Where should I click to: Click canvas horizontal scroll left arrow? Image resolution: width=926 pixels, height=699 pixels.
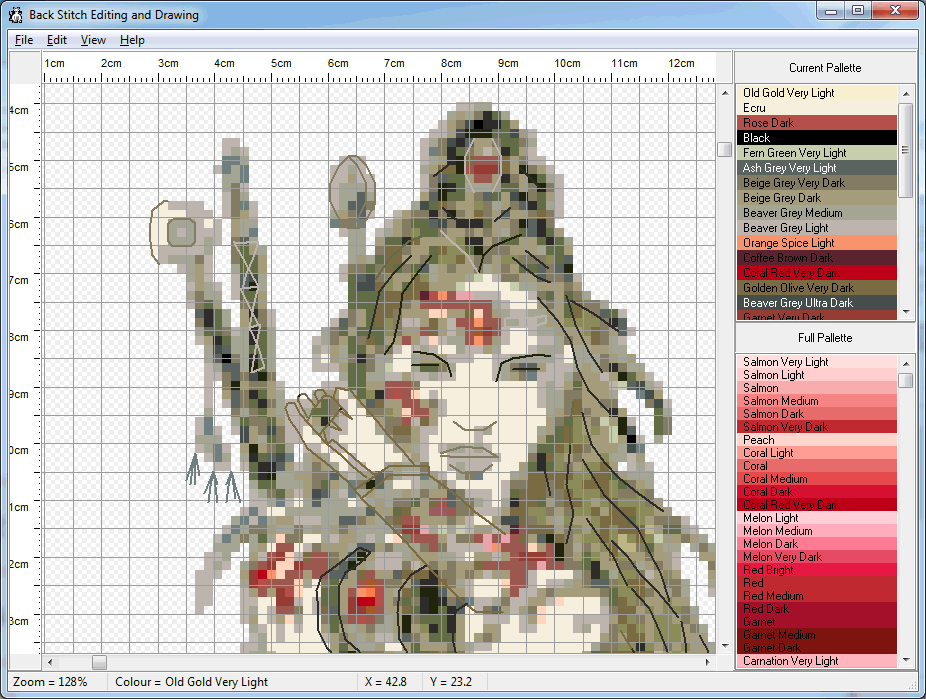(50, 662)
